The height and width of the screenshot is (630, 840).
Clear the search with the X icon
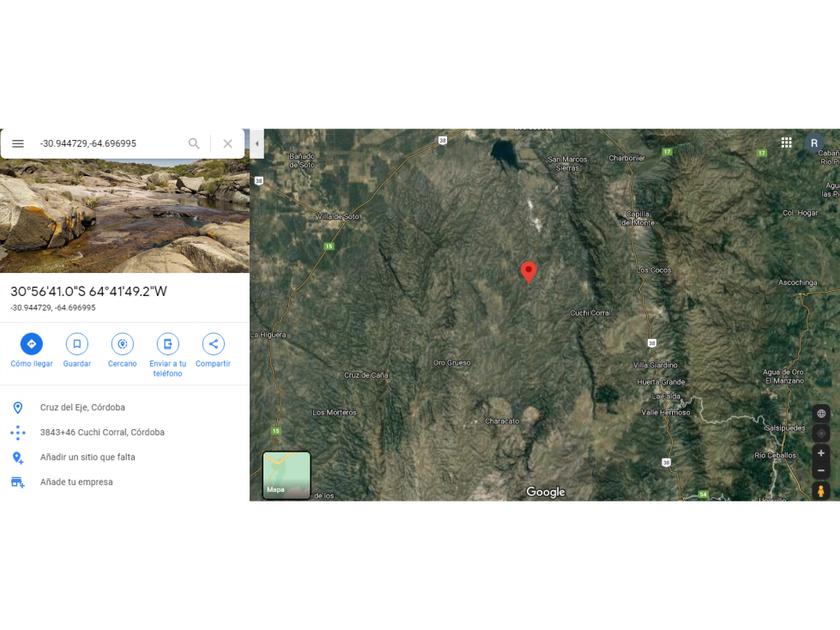tap(228, 144)
